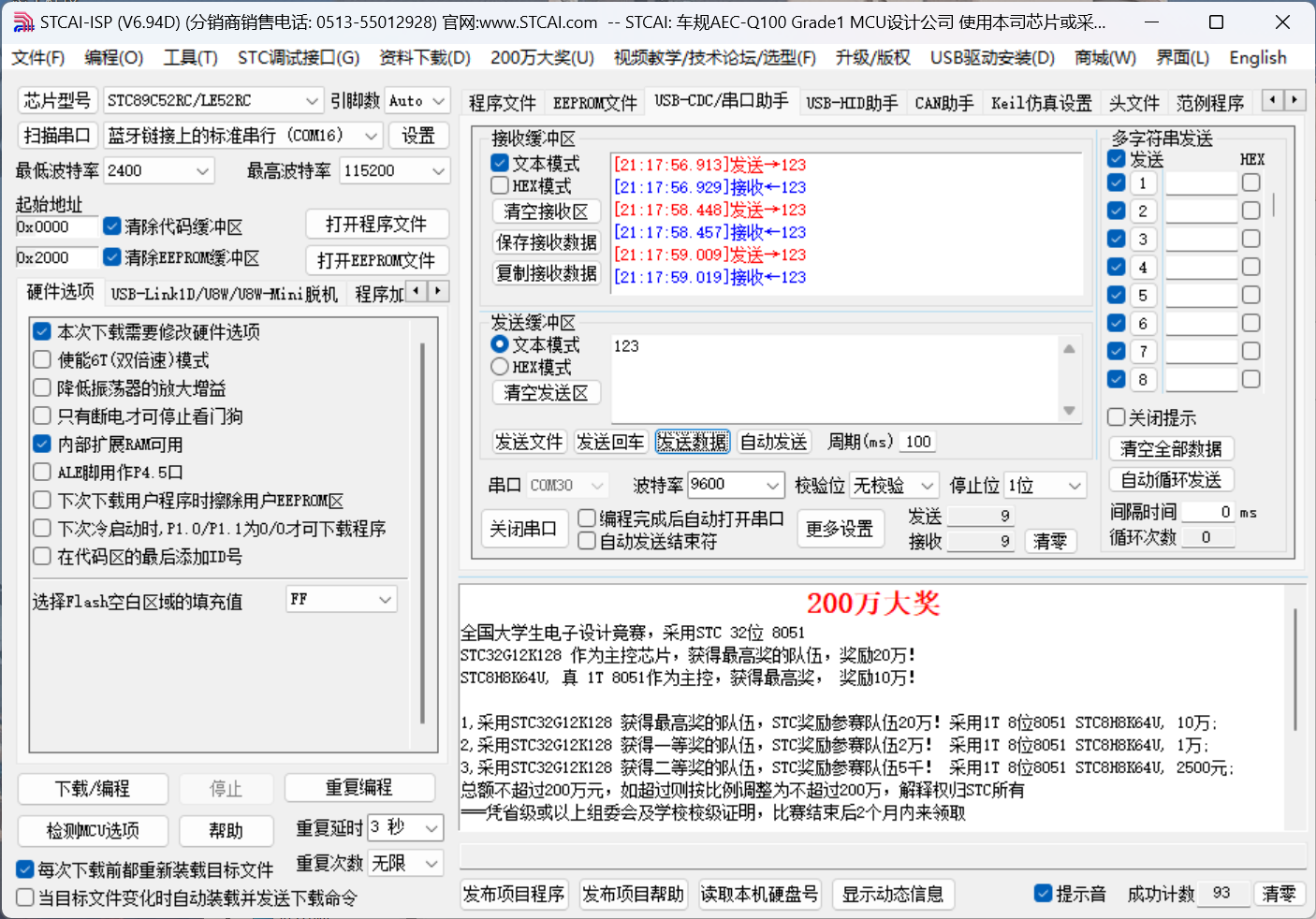
Task: Switch to the EEPROM文件 tab
Action: click(x=595, y=103)
